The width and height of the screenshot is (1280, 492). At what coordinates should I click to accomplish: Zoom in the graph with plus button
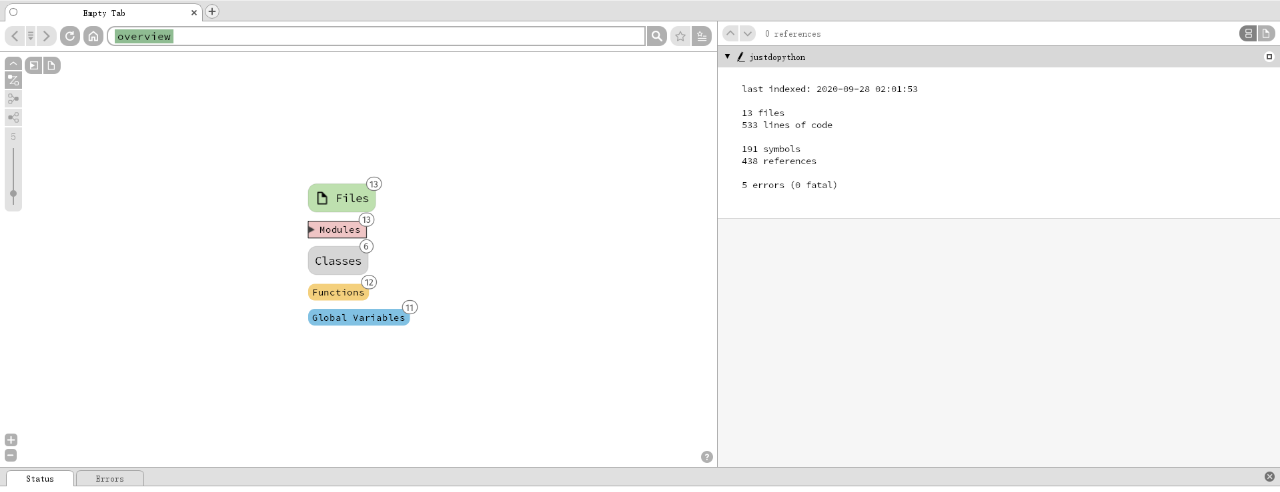11,440
